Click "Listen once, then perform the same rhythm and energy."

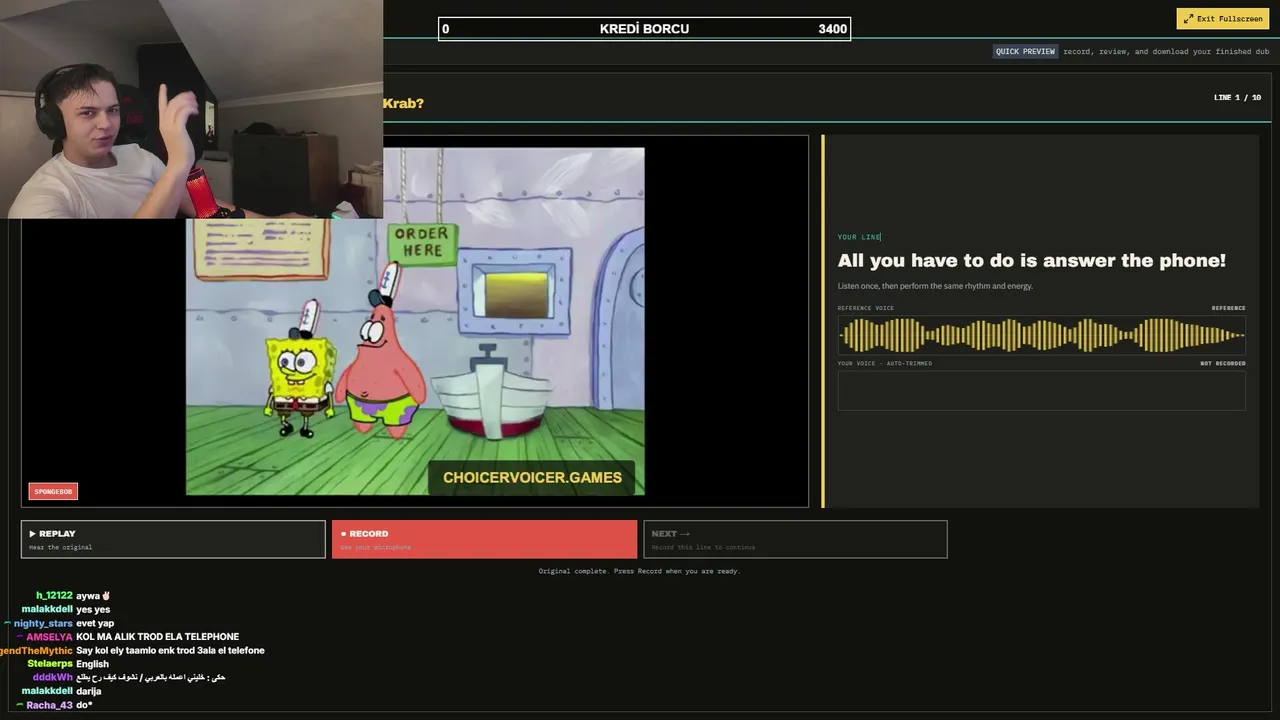tap(935, 286)
